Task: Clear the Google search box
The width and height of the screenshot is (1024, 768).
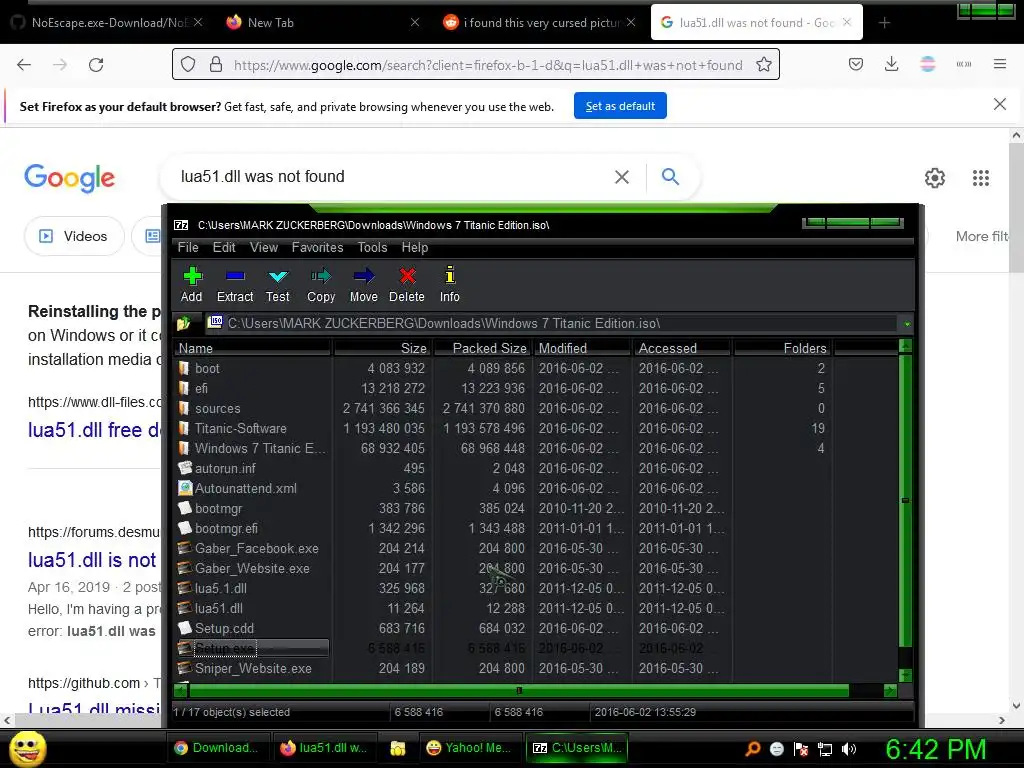Action: 622,177
